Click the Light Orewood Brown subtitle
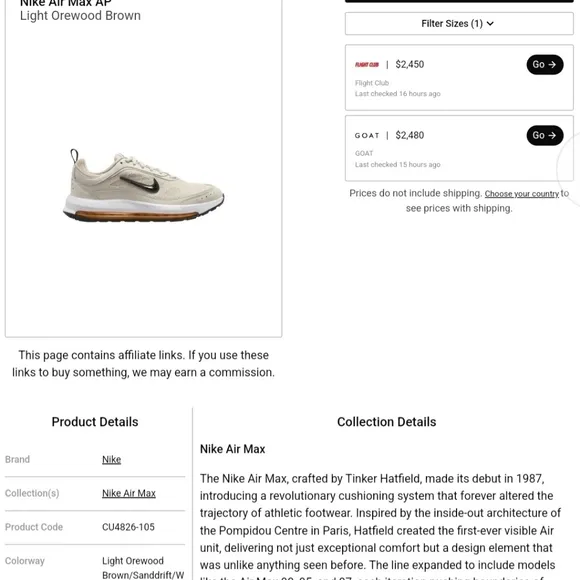This screenshot has width=580, height=580. point(80,16)
